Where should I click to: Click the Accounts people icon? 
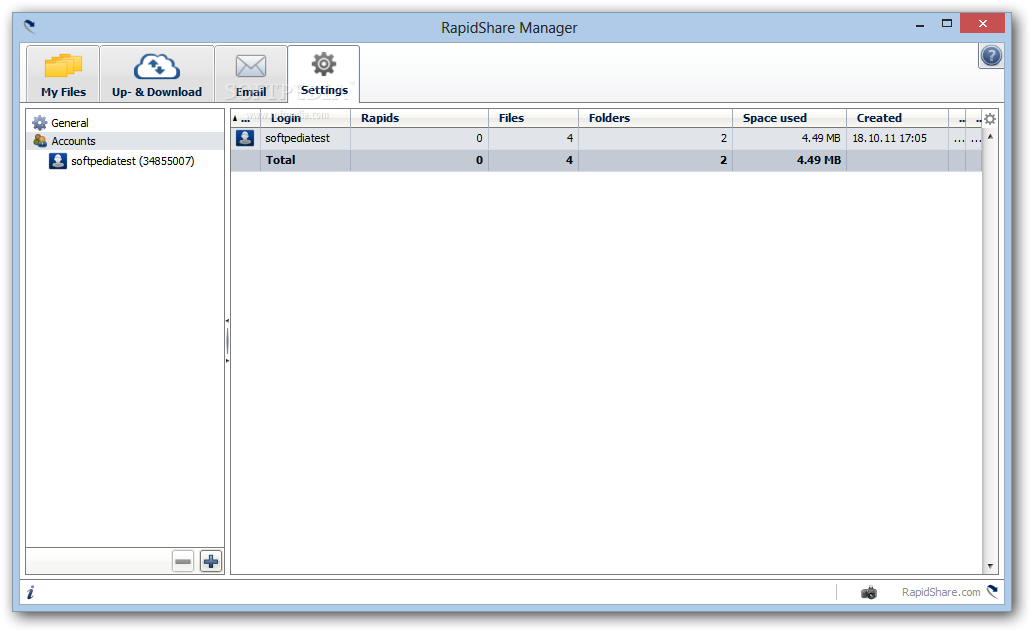pos(39,141)
